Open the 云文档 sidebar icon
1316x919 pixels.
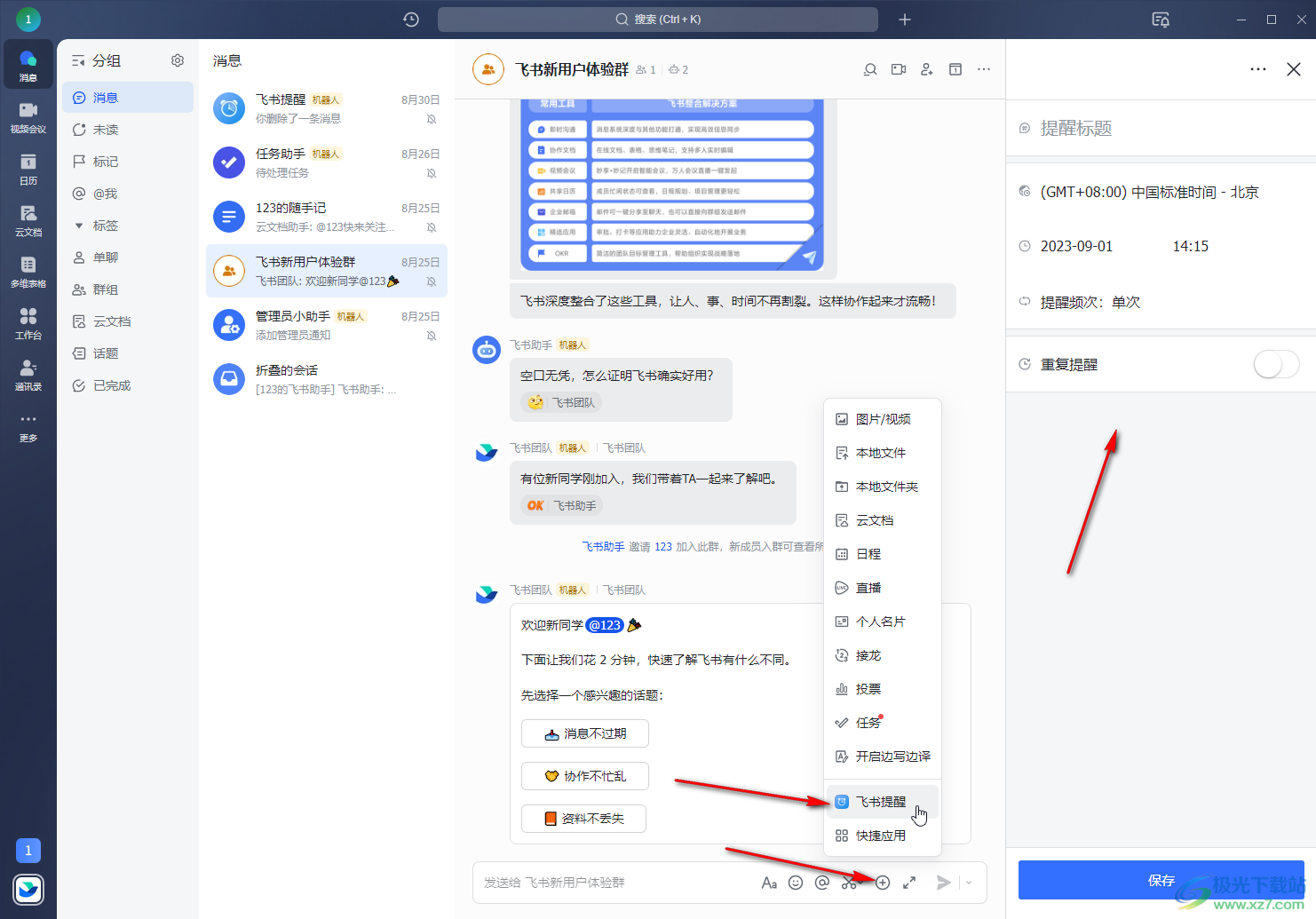(x=28, y=219)
